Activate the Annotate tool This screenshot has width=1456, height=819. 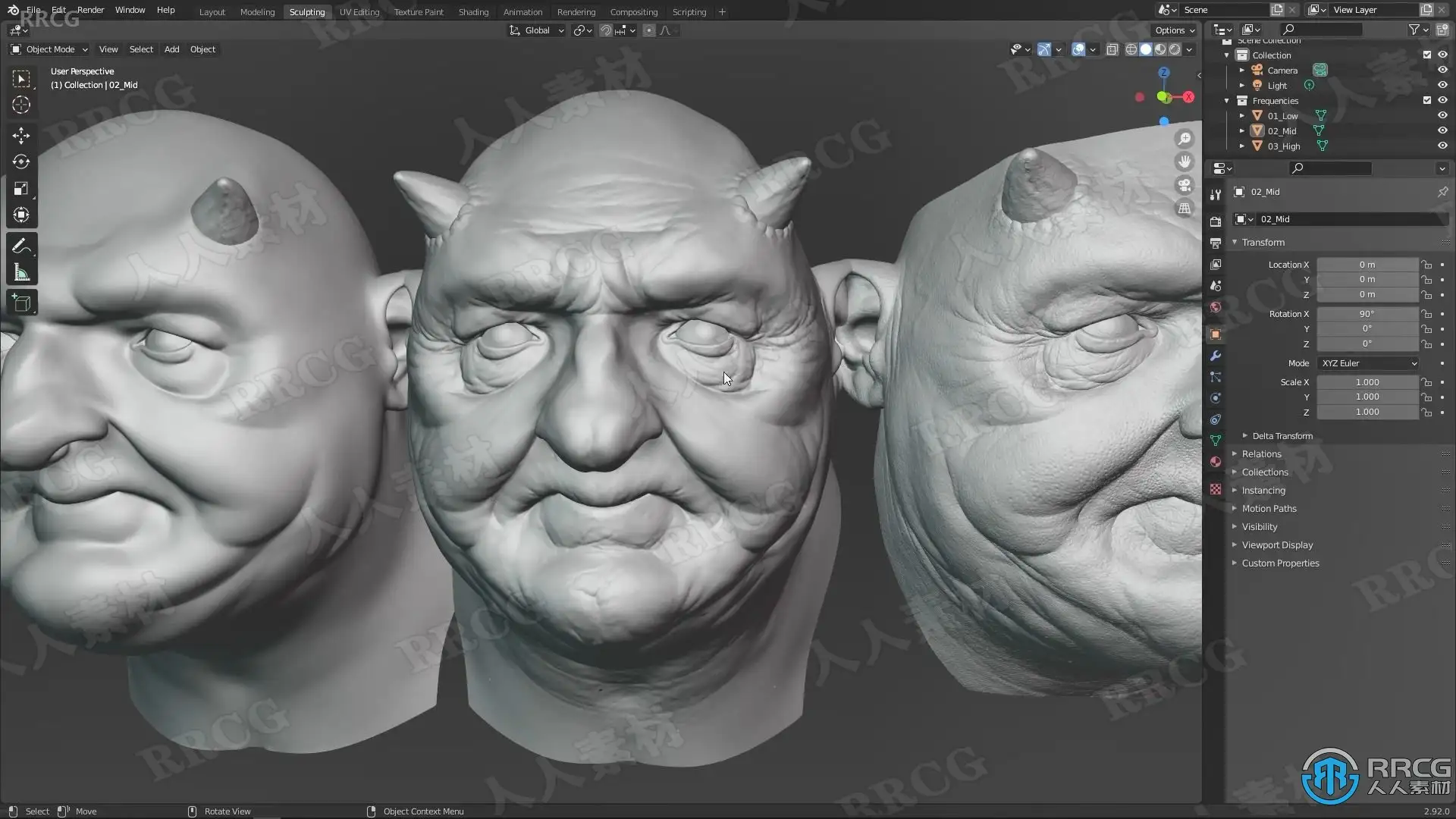click(21, 246)
